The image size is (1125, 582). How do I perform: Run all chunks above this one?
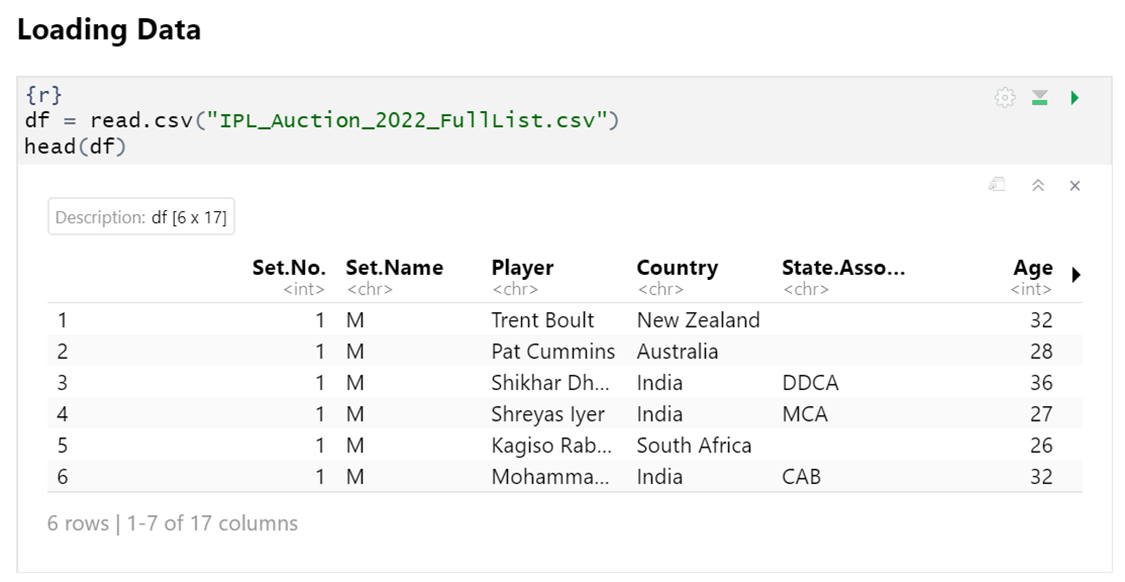[x=1040, y=98]
